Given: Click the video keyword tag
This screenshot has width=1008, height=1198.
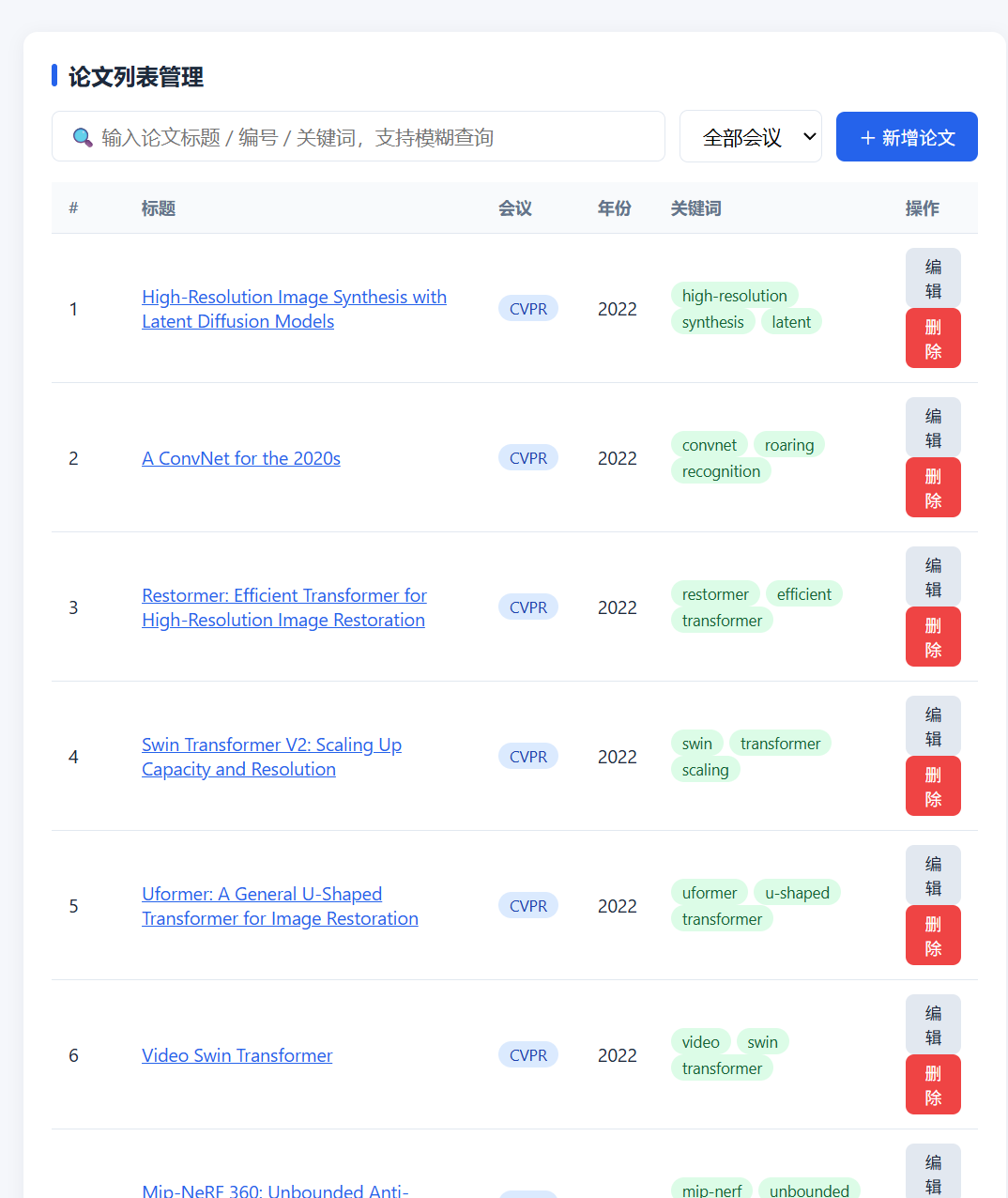Looking at the screenshot, I should pos(701,1042).
